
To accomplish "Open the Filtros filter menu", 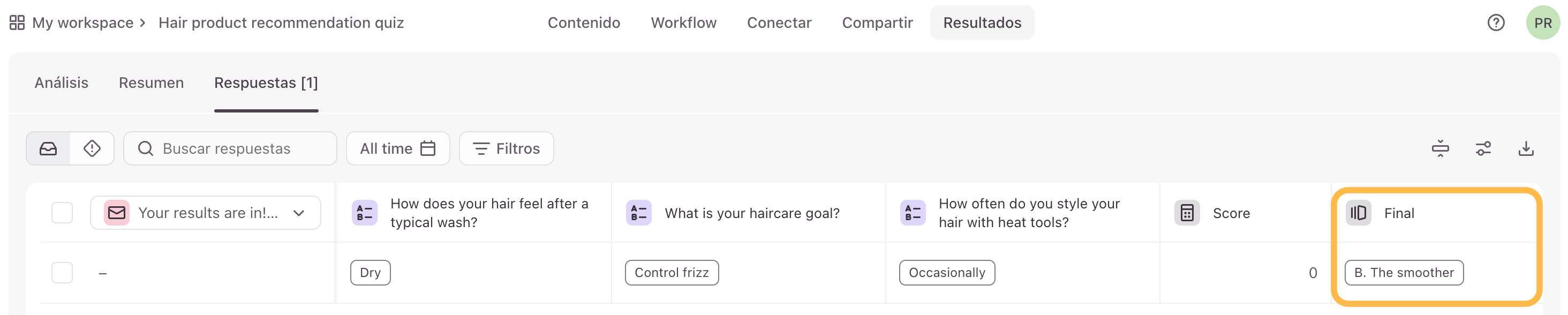I will 506,149.
